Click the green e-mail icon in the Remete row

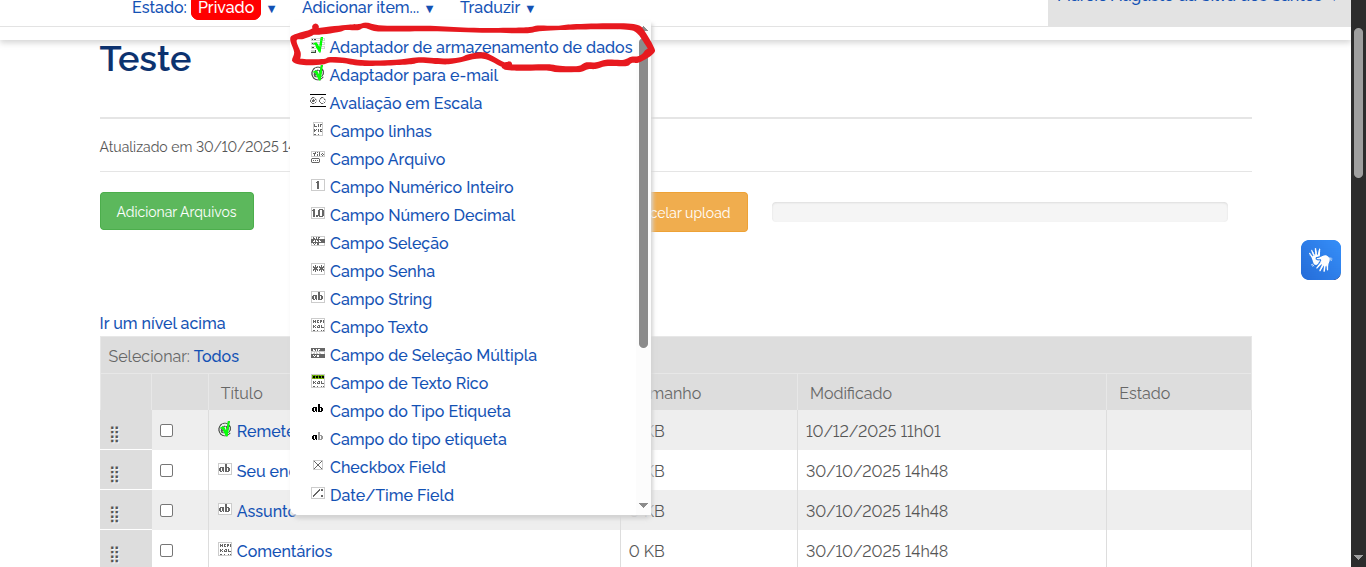point(225,429)
